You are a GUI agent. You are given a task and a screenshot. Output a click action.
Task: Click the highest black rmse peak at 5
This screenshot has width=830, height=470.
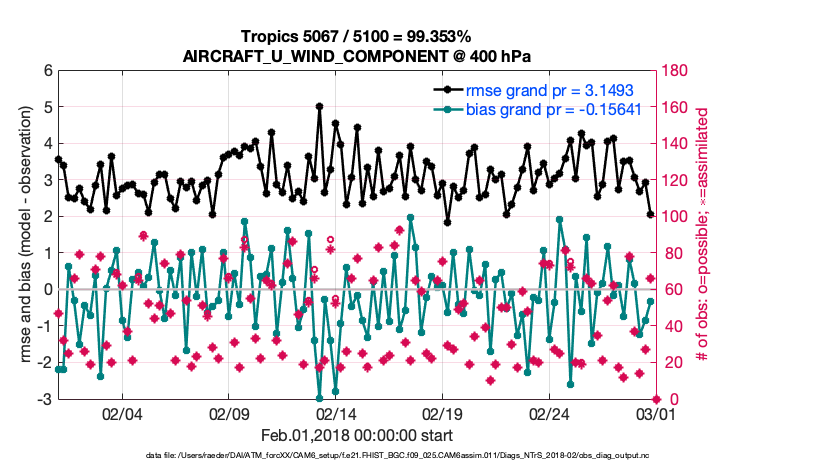[319, 106]
